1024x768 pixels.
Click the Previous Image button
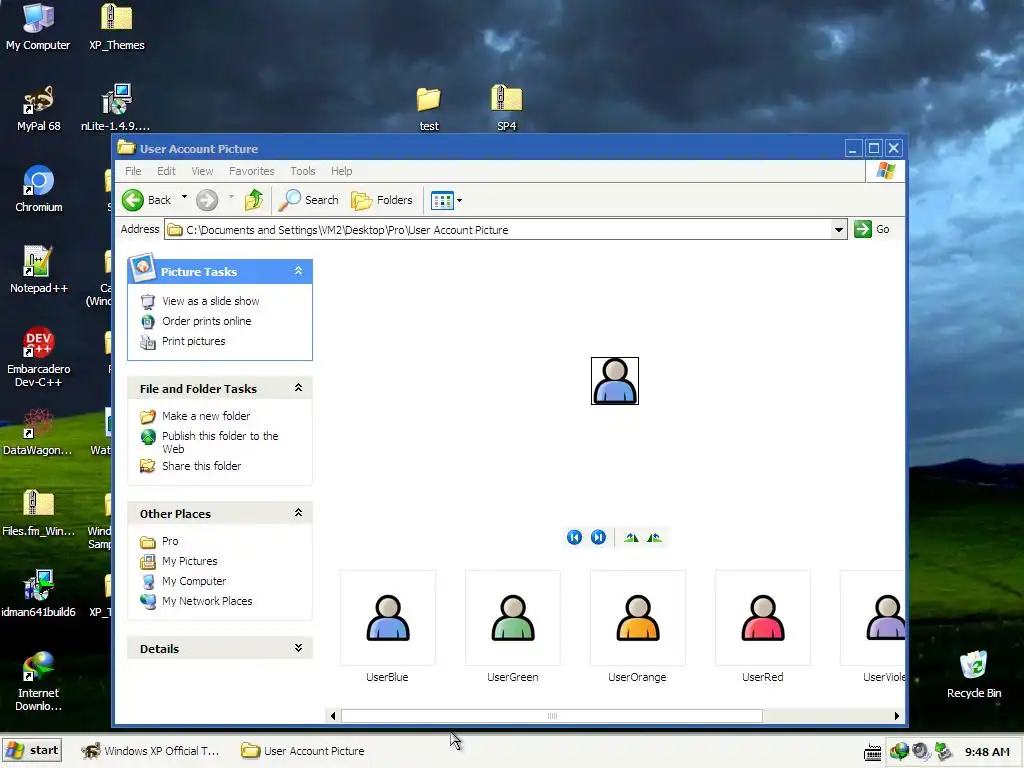click(574, 537)
